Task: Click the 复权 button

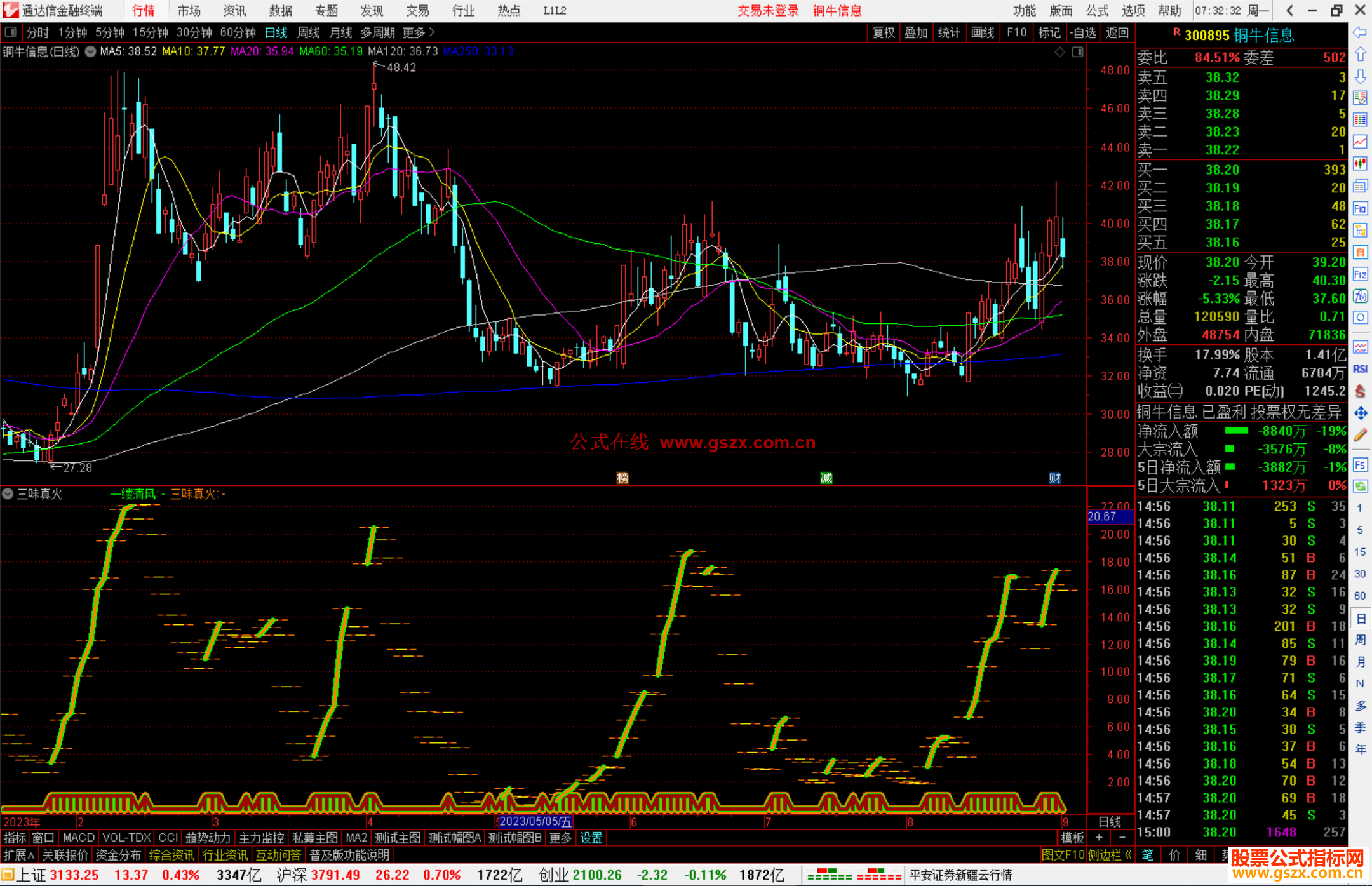Action: pos(883,32)
